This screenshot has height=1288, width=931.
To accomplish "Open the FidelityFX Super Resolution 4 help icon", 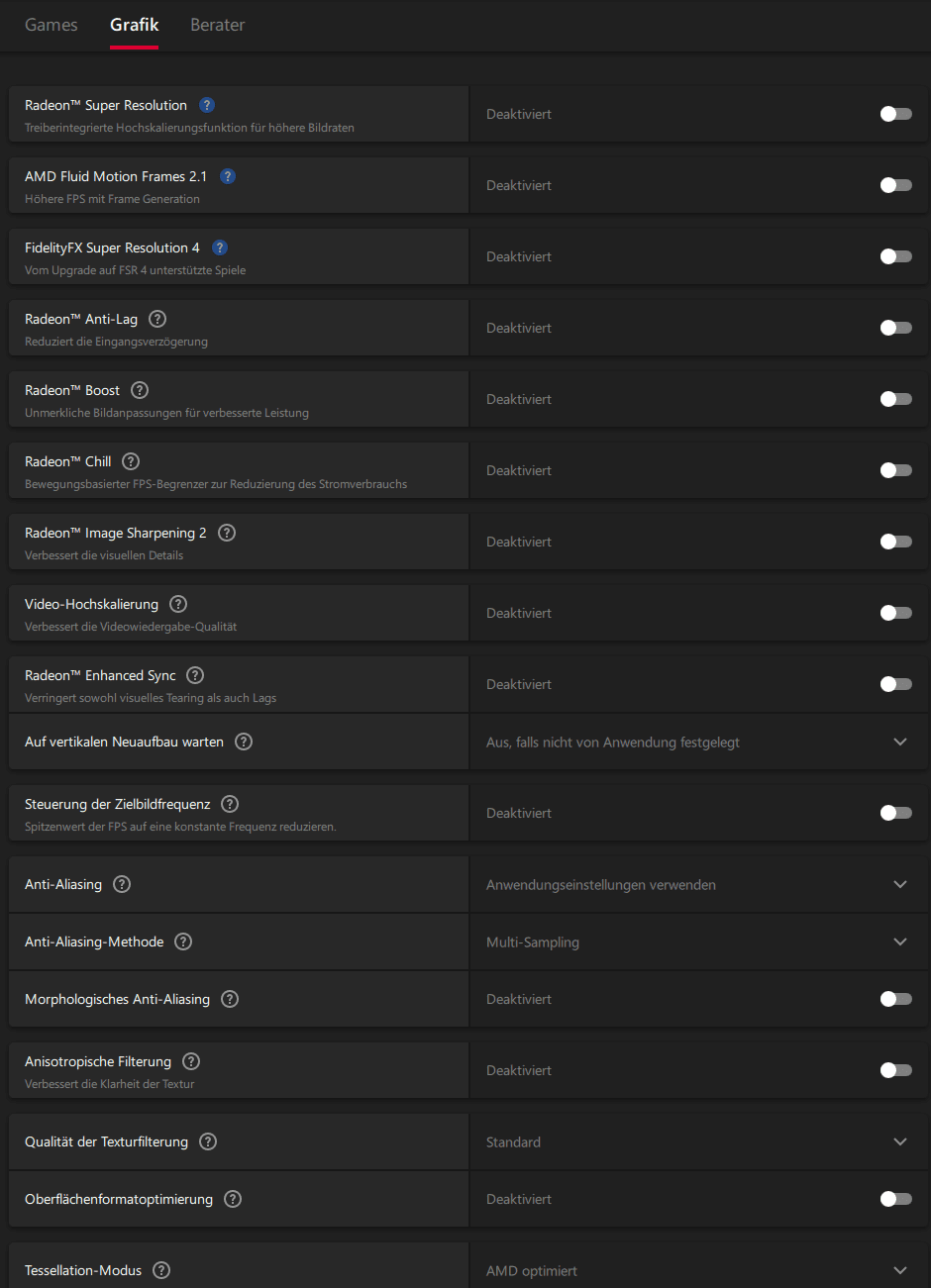I will pyautogui.click(x=220, y=248).
